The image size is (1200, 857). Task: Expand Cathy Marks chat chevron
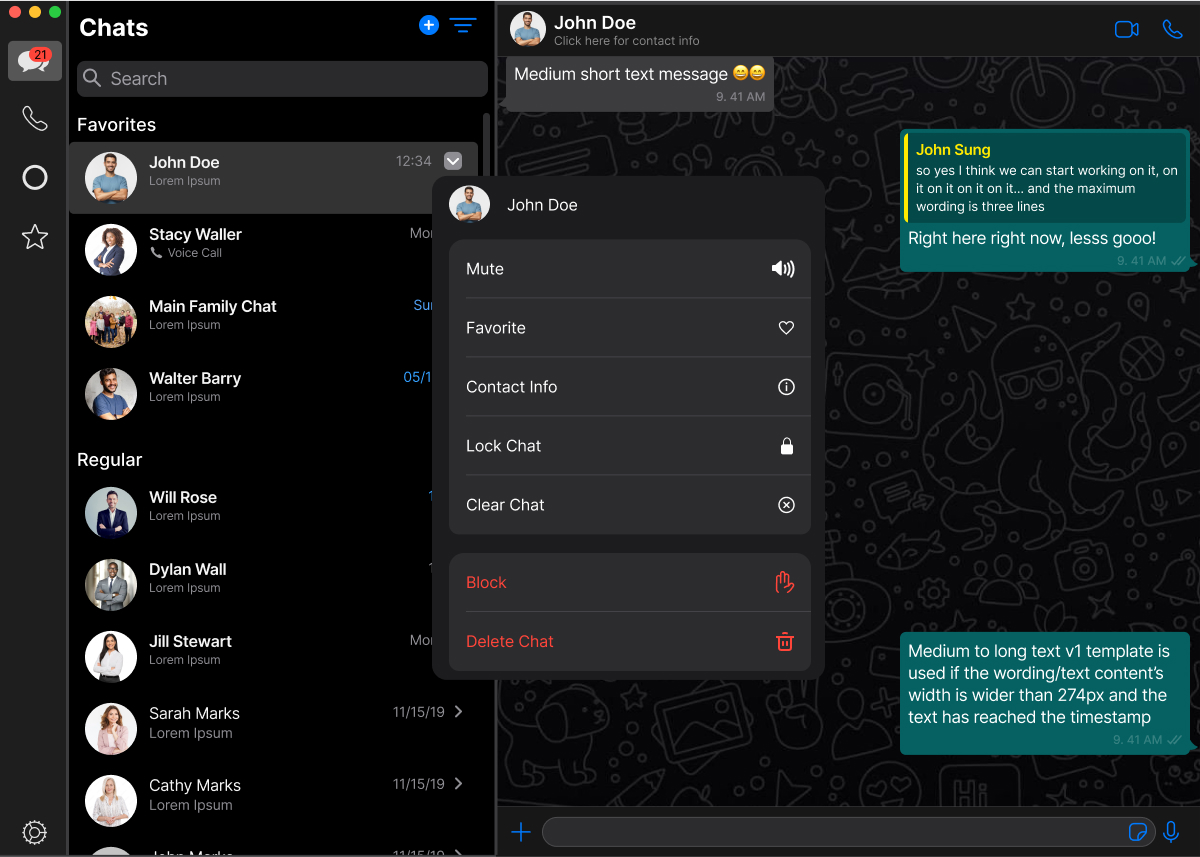459,784
